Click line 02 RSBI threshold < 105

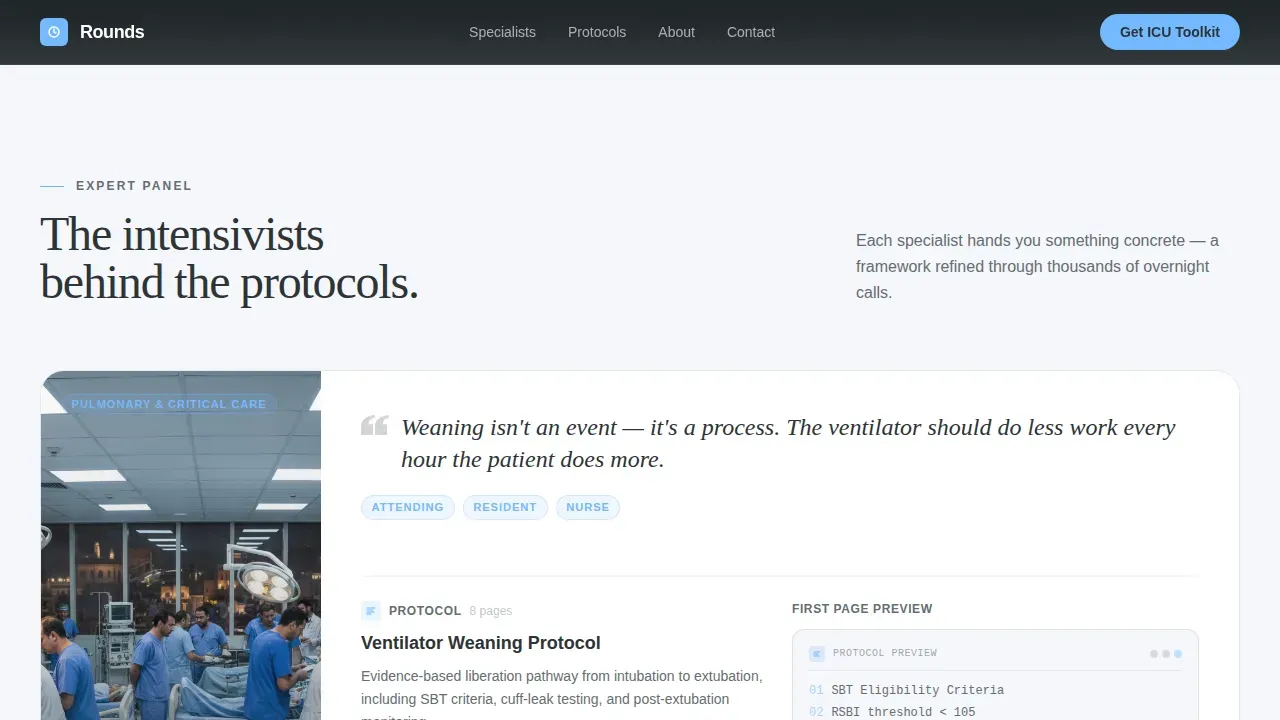(892, 712)
